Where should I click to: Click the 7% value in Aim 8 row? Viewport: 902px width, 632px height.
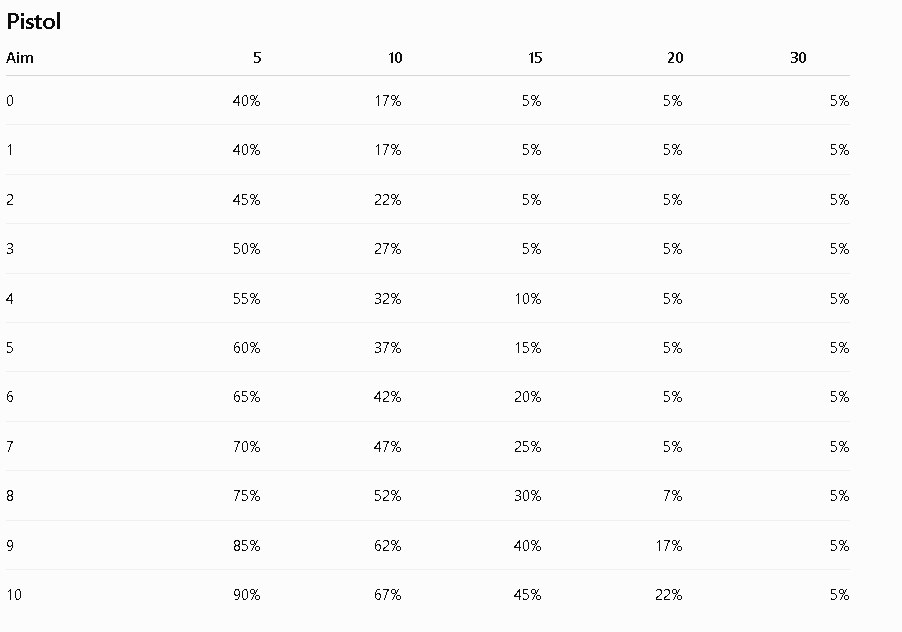click(x=672, y=496)
